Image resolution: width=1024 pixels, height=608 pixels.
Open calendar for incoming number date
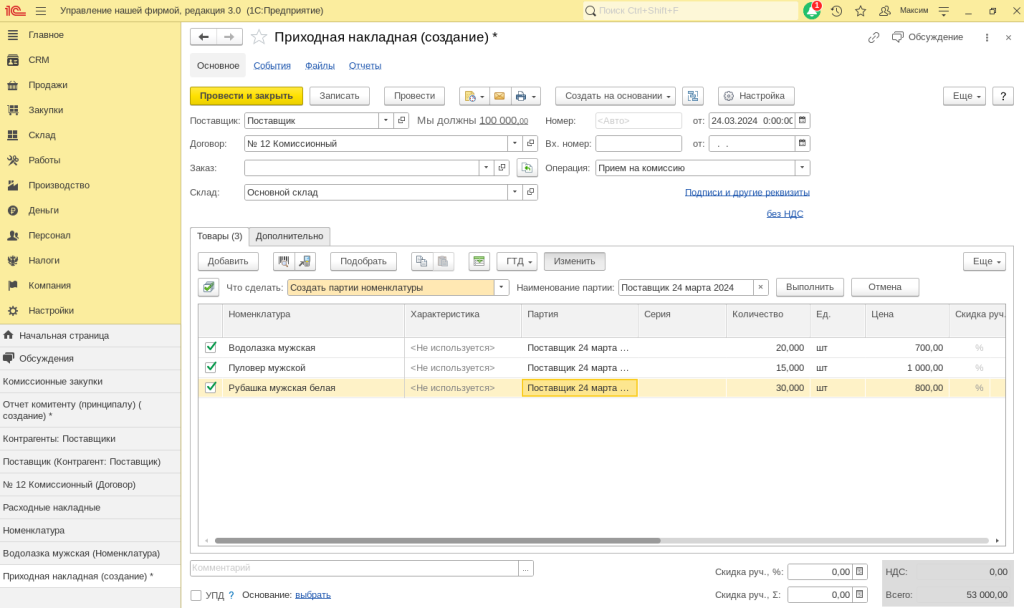point(803,143)
